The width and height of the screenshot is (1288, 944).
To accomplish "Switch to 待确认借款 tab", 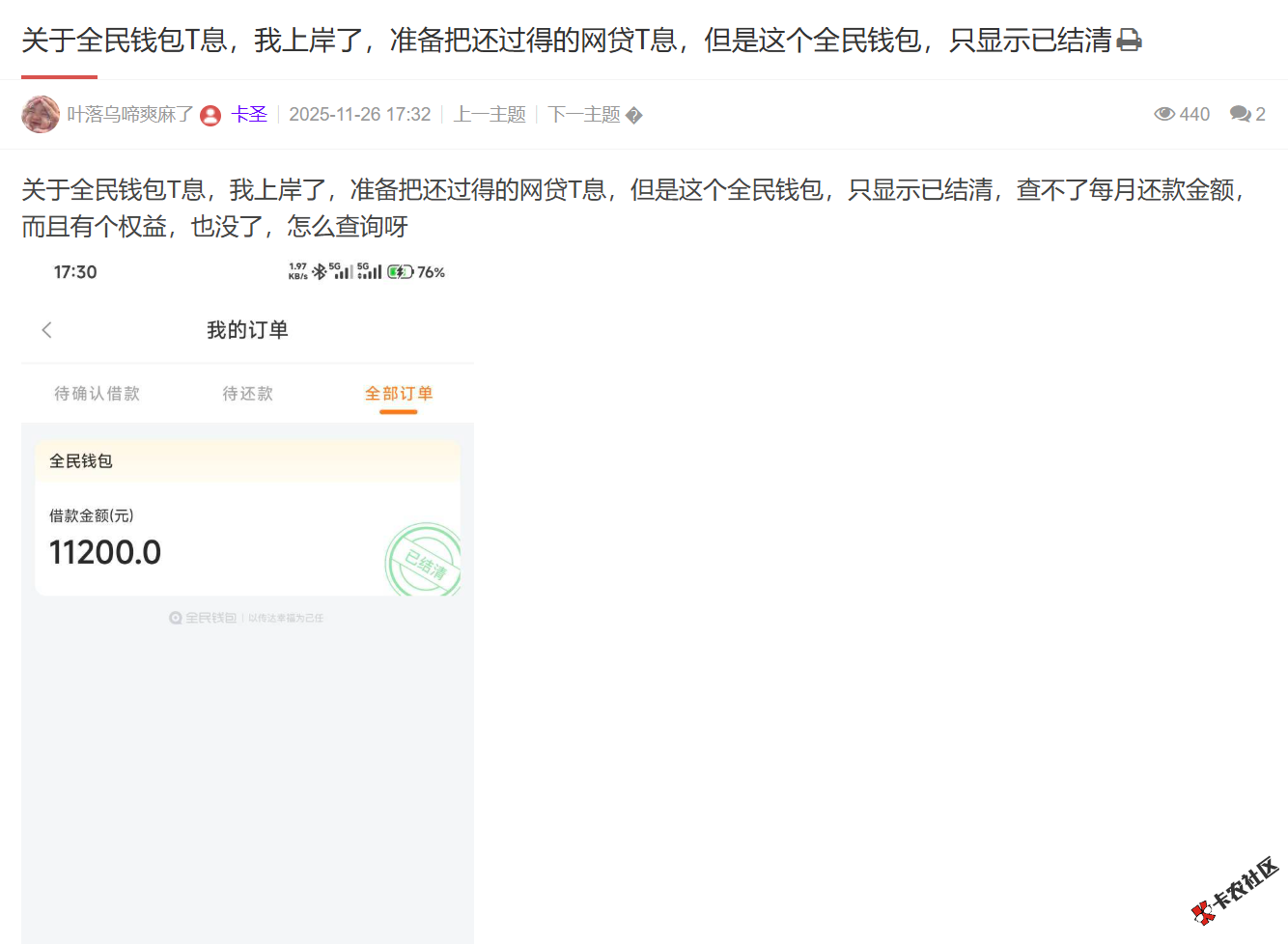I will [x=97, y=393].
